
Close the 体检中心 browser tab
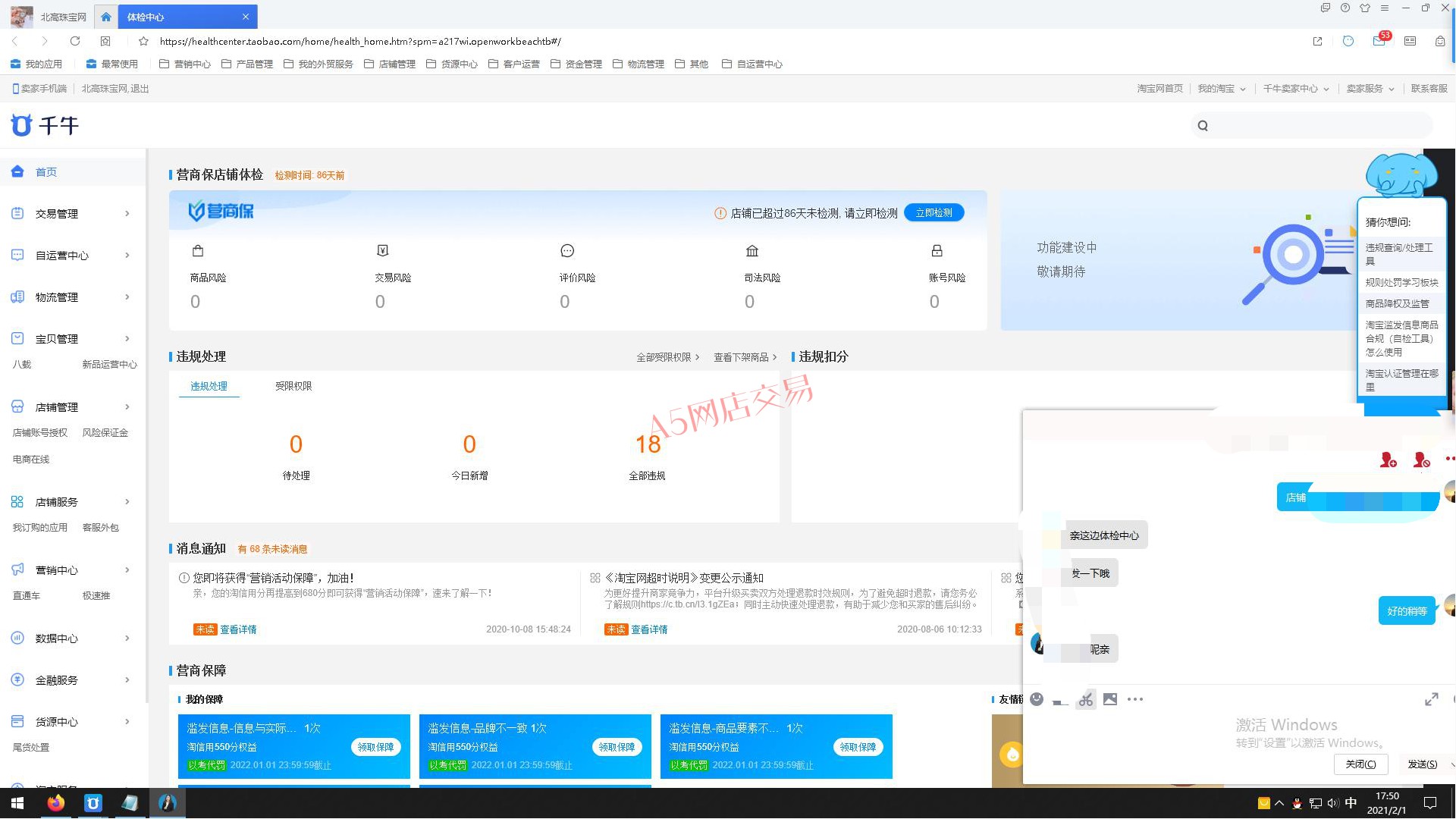coord(245,17)
